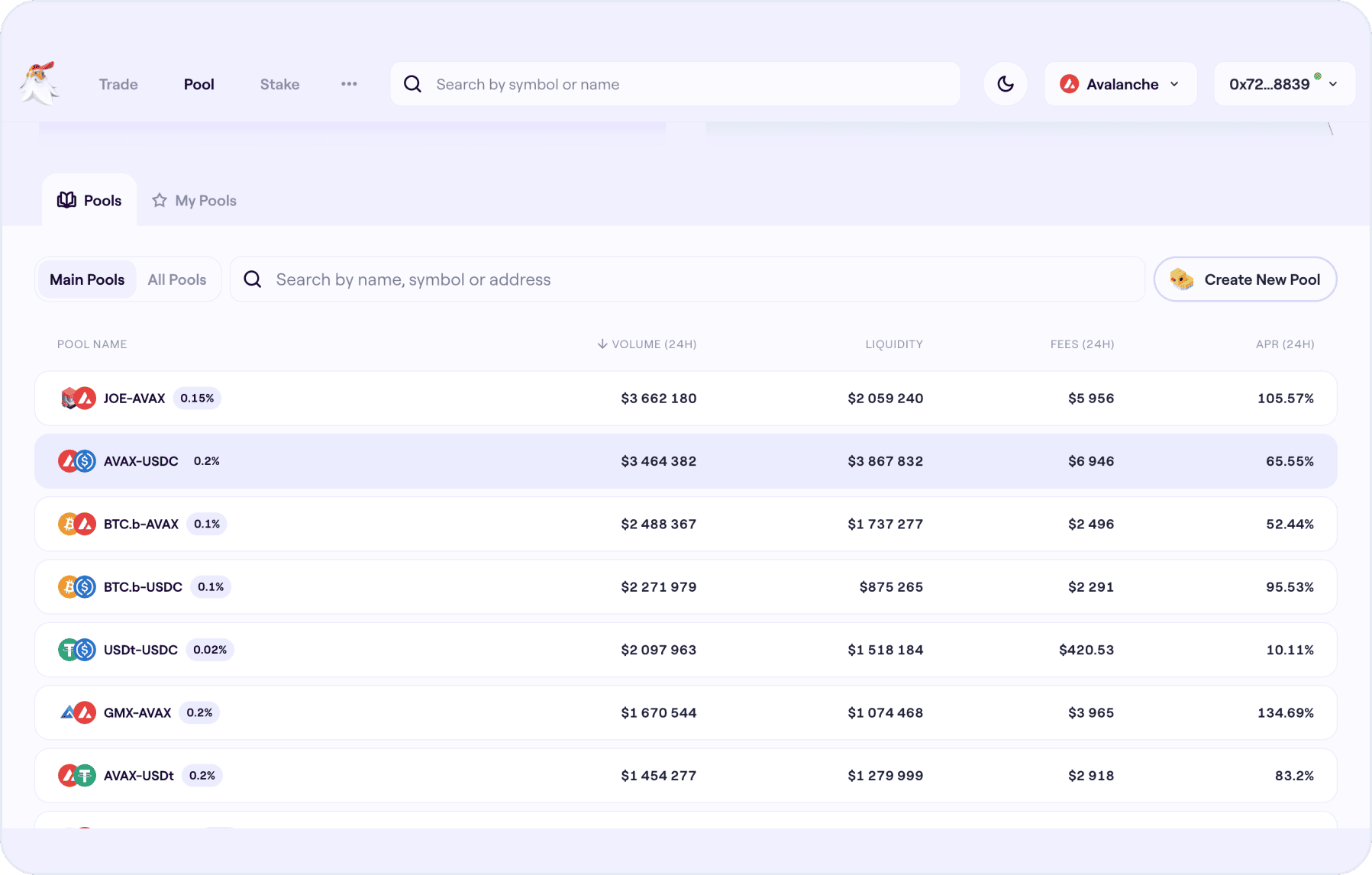Click the JOE-AVAX volume $3 662 180

[x=659, y=398]
